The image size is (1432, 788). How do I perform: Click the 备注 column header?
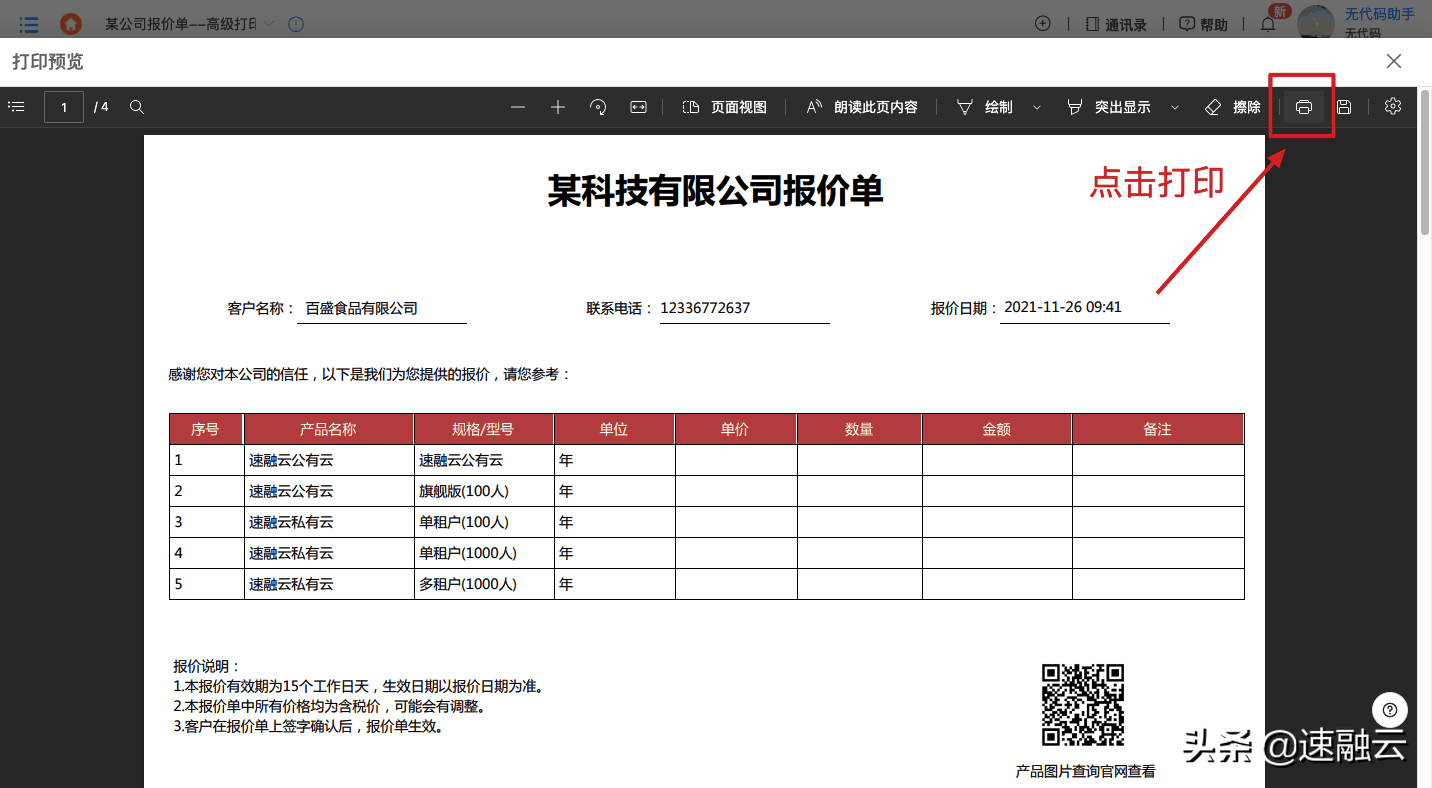coord(1157,429)
